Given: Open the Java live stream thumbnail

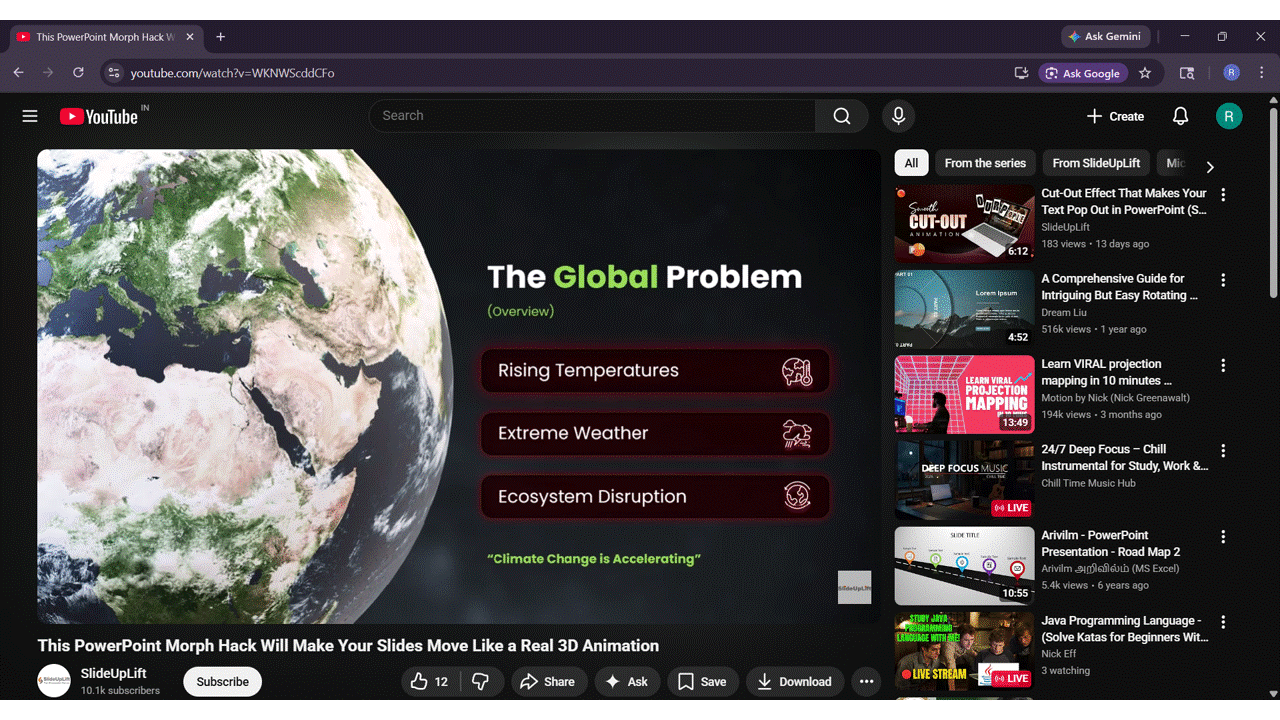Looking at the screenshot, I should click(964, 651).
